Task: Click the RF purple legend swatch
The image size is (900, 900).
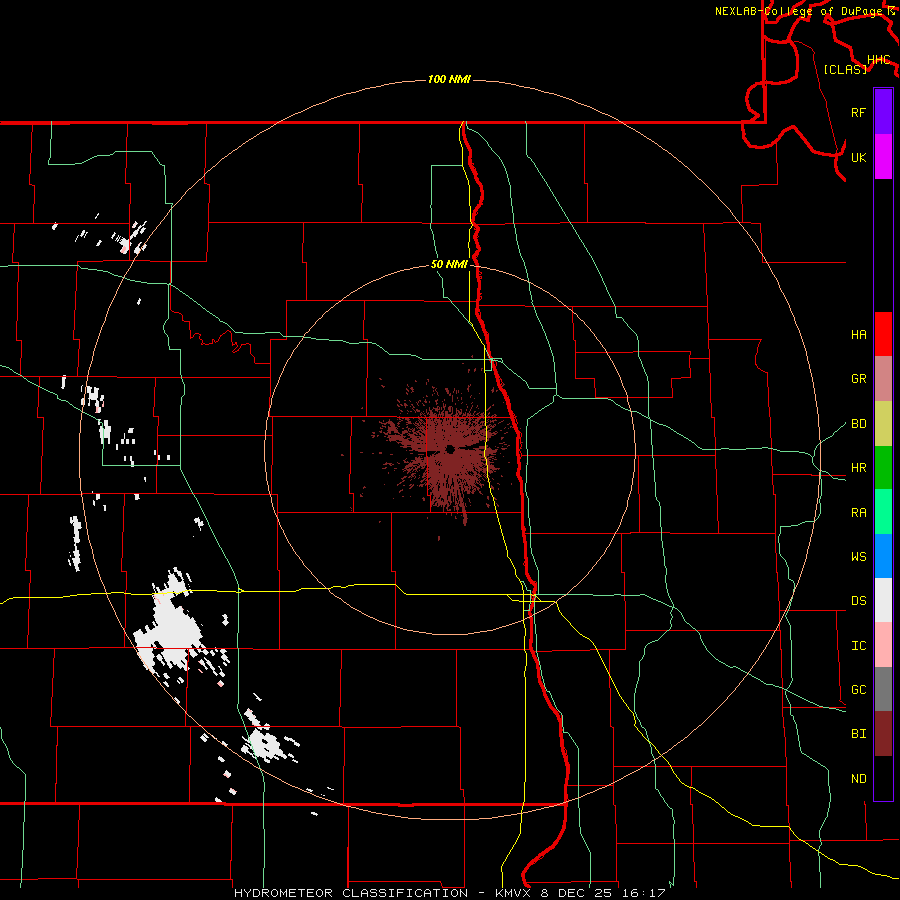Action: coord(883,112)
